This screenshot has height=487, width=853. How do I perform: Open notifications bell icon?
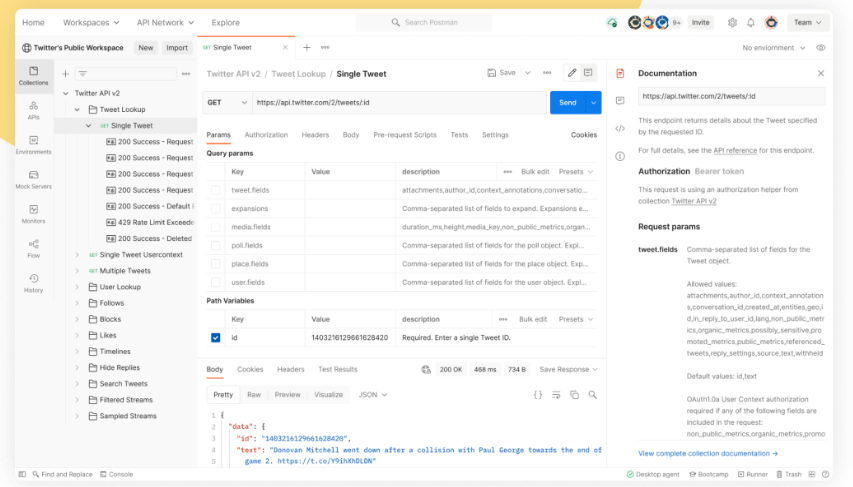751,22
